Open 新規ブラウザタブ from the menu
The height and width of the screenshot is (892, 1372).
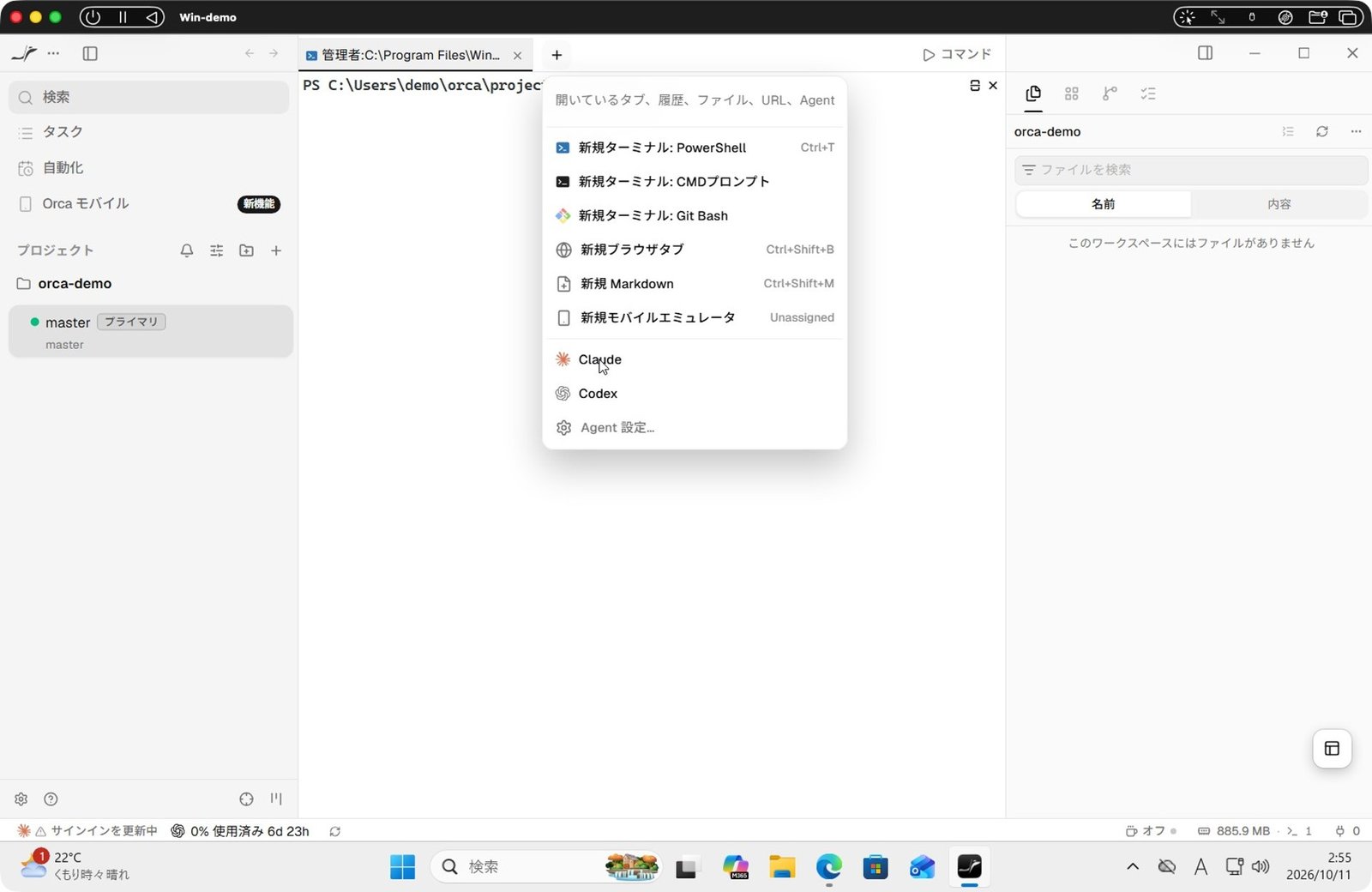[x=695, y=250]
